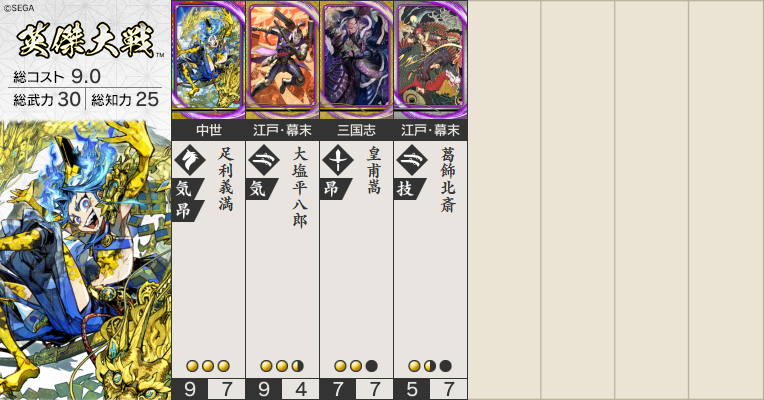Open the 大塩平八郎 card thumbnail
Image resolution: width=764 pixels, height=400 pixels.
pos(283,59)
